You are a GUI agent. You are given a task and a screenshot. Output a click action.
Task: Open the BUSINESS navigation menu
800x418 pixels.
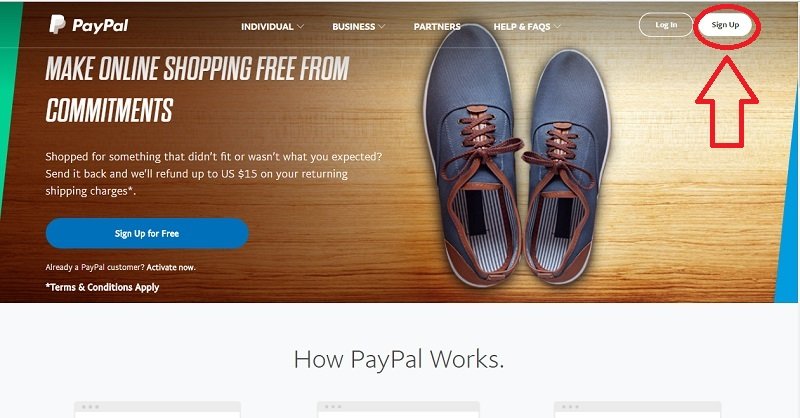pos(354,27)
